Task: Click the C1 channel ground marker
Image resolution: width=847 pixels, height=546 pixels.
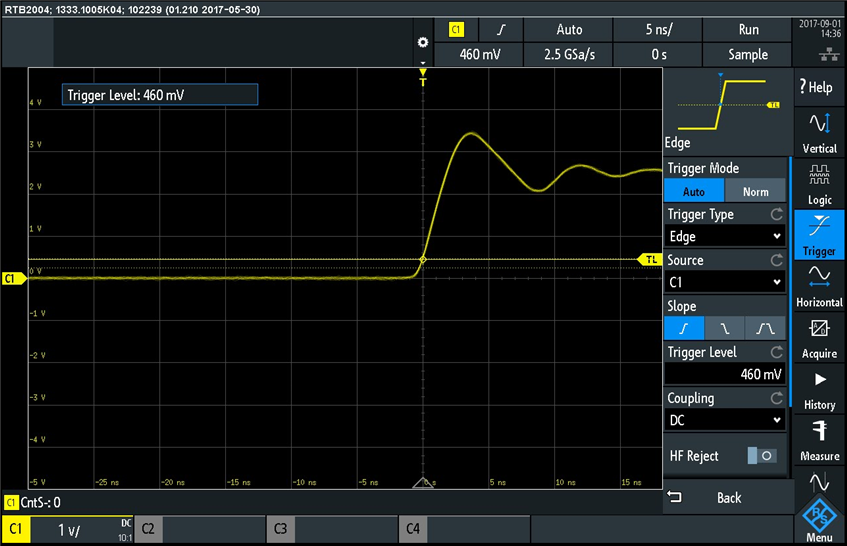Action: [x=14, y=279]
